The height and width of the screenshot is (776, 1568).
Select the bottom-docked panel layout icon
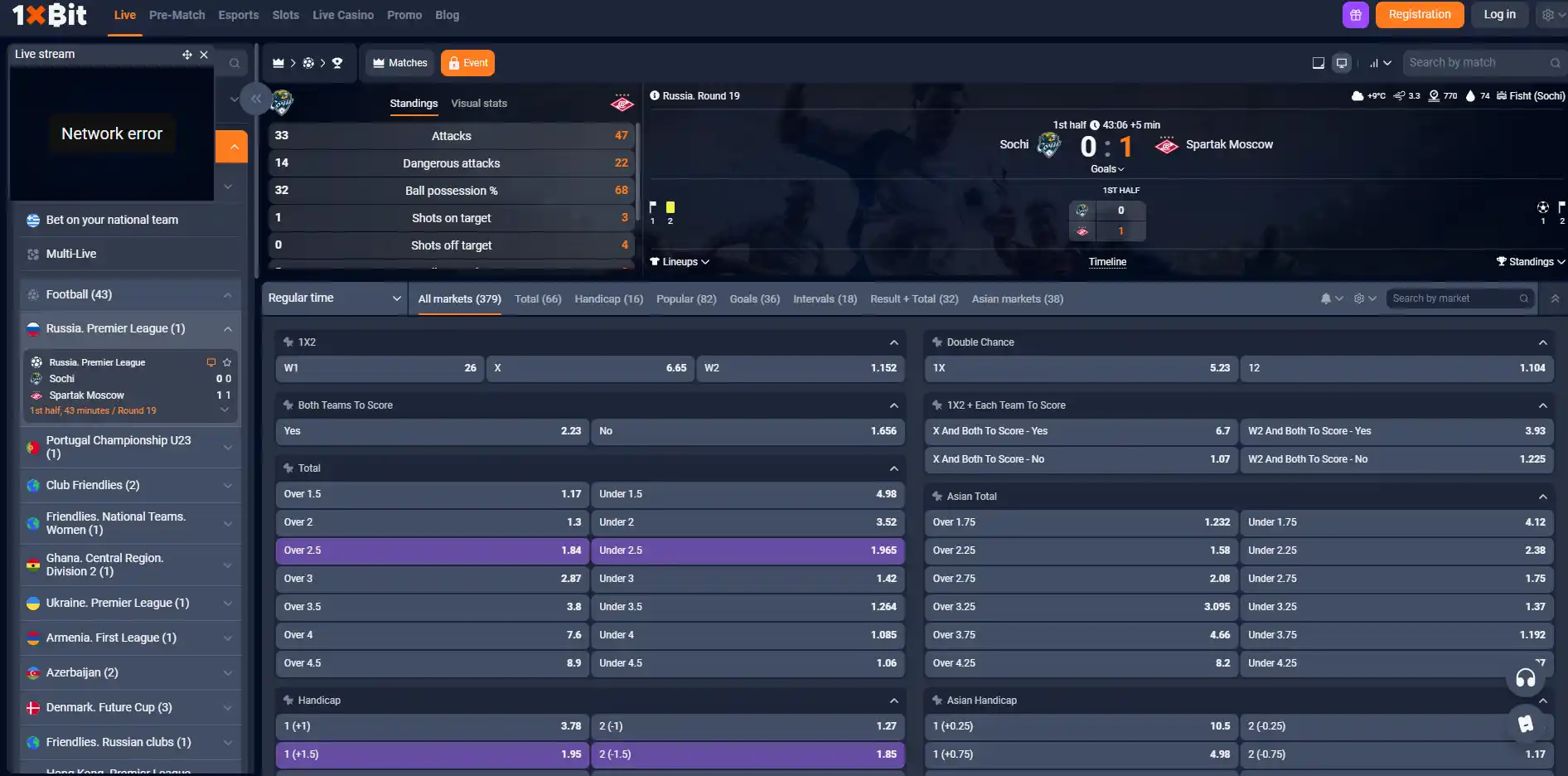coord(1319,63)
